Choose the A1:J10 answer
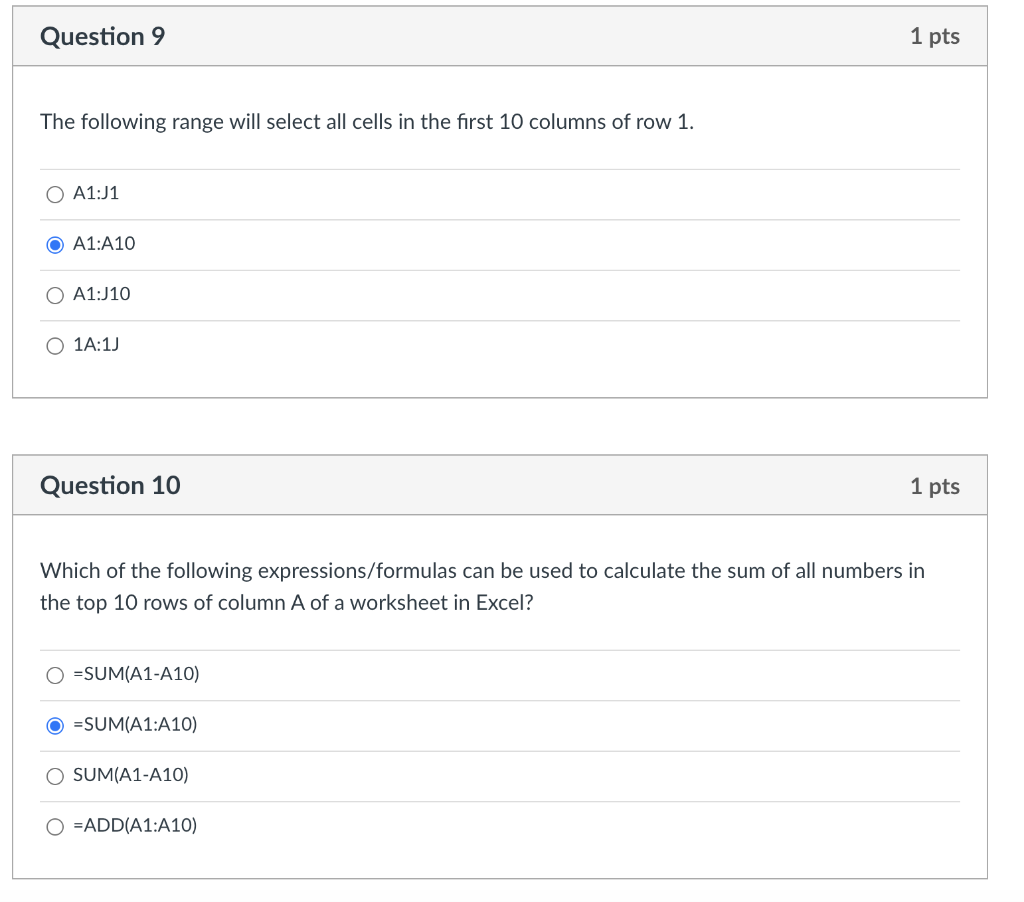Viewport: 1024px width, 902px height. click(55, 294)
